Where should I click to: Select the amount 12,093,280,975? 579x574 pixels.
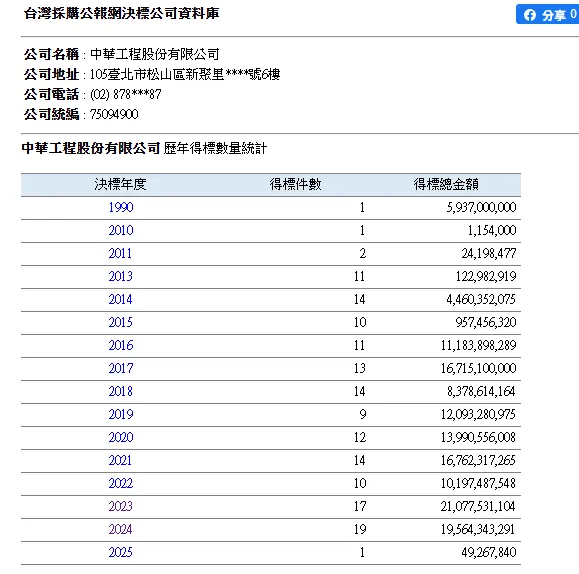pos(478,414)
